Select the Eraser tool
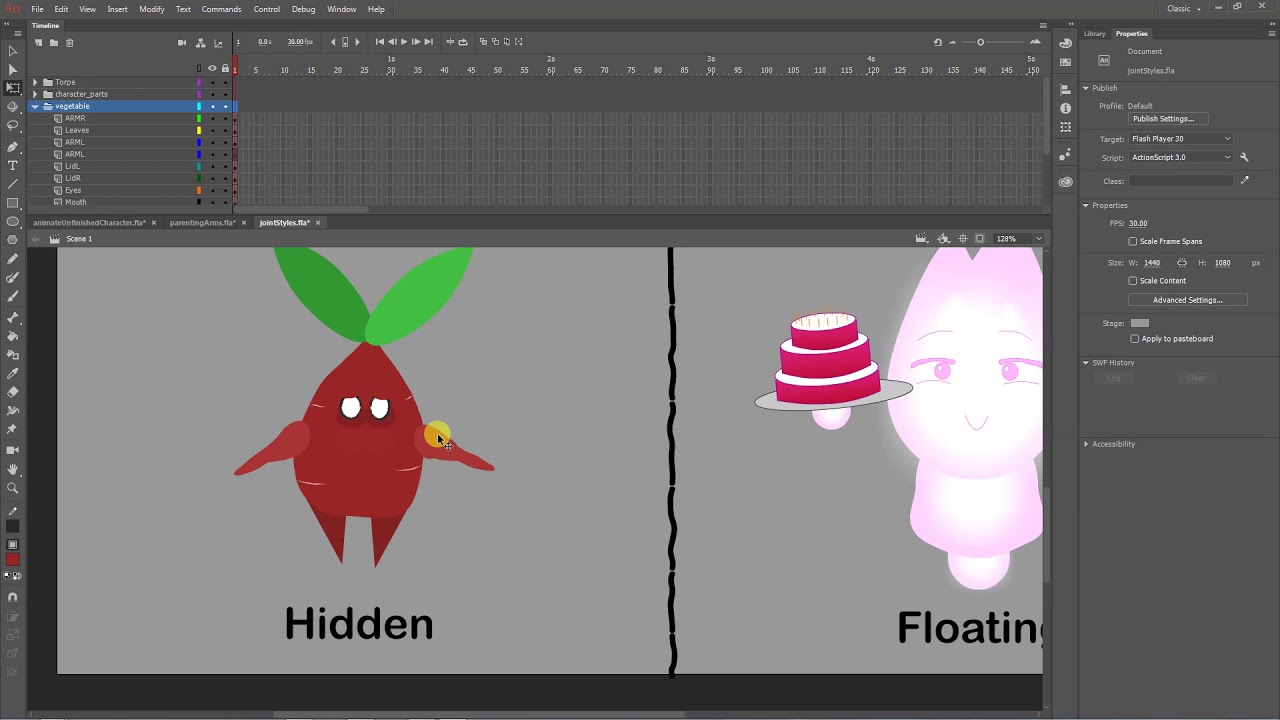The height and width of the screenshot is (720, 1280). click(x=12, y=392)
